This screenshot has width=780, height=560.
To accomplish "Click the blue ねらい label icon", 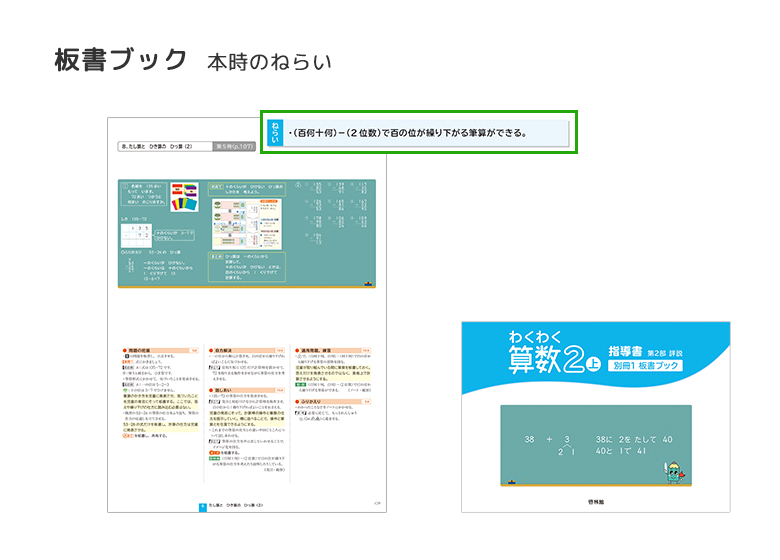I will click(x=274, y=132).
